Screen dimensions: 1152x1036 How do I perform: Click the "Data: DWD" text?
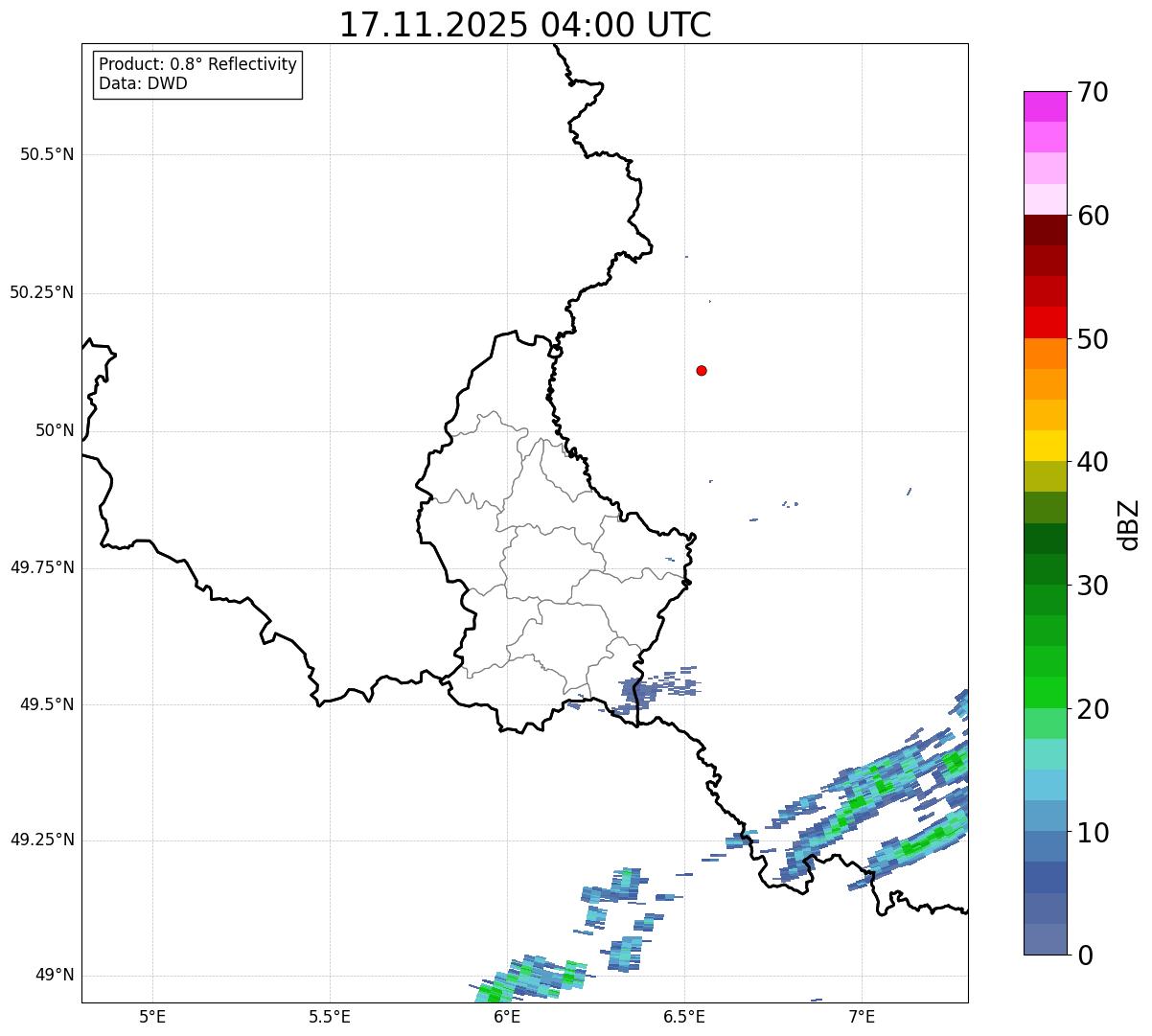(x=143, y=83)
